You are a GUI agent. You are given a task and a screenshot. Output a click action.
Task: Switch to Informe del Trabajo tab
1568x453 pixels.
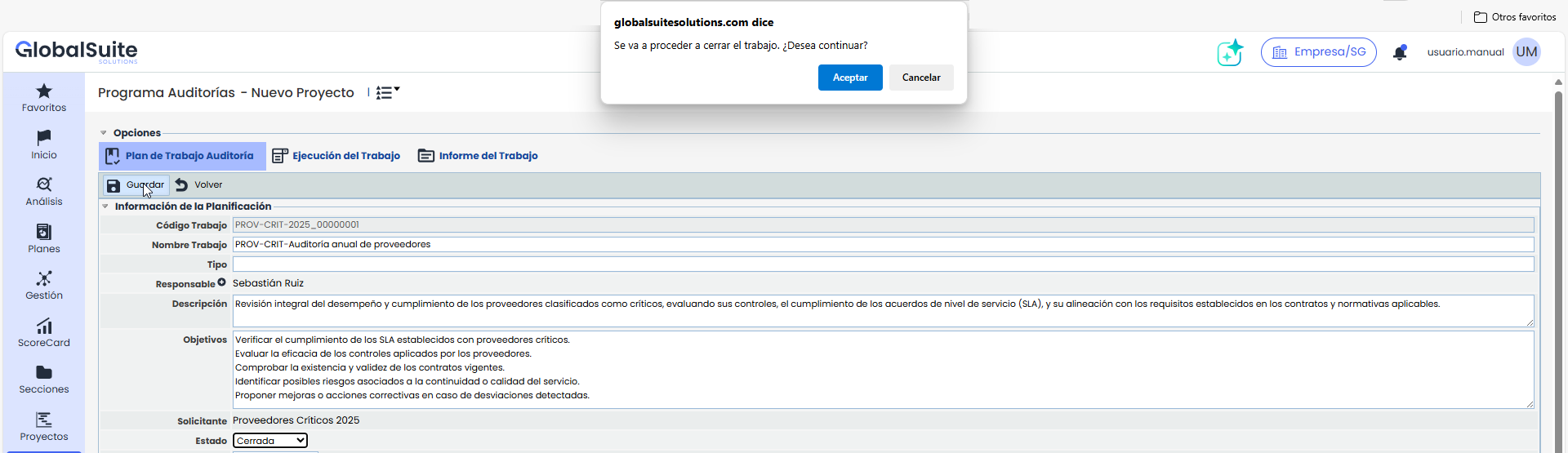(x=479, y=156)
